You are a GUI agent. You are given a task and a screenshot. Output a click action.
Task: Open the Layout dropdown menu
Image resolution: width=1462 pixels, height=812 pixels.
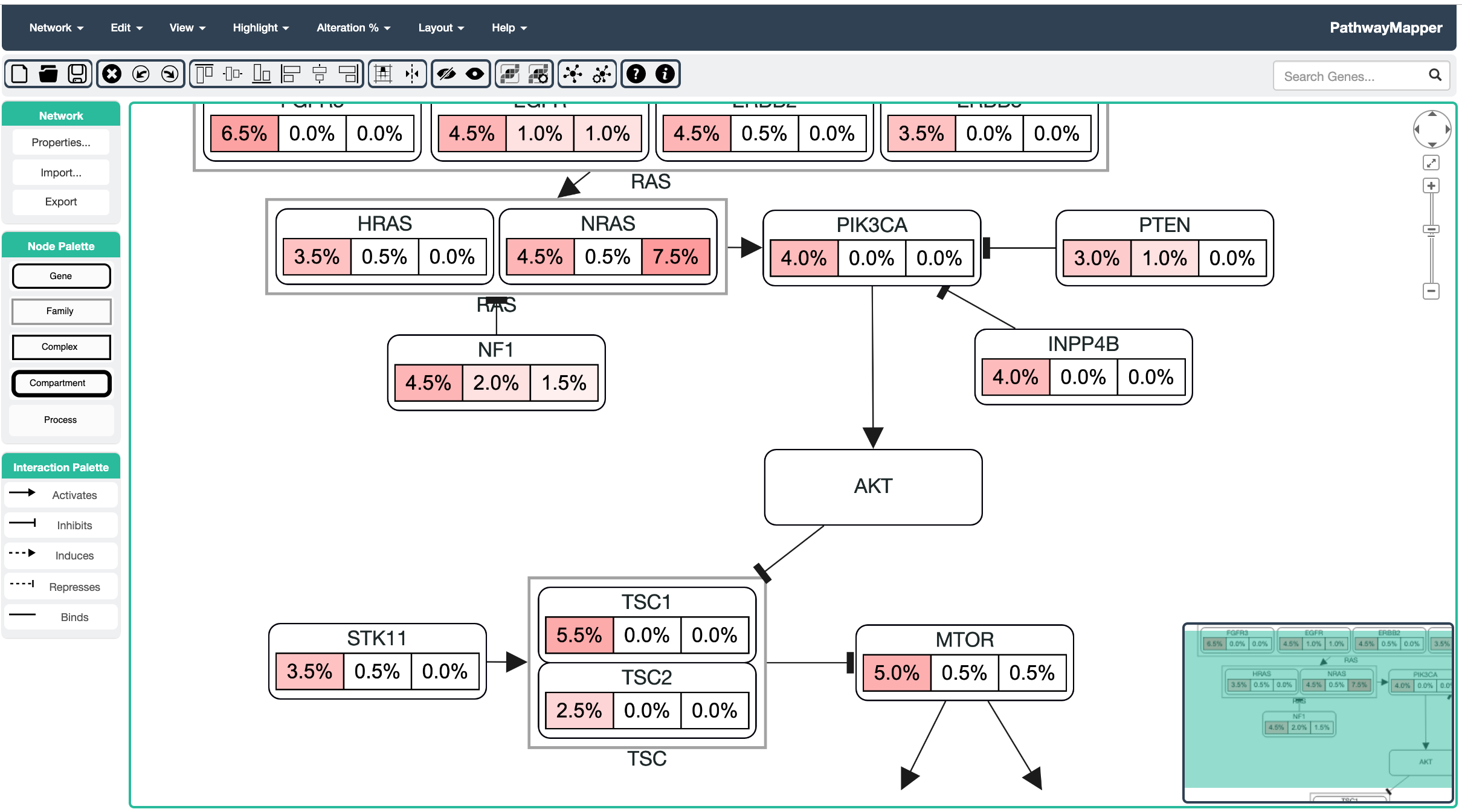tap(440, 28)
